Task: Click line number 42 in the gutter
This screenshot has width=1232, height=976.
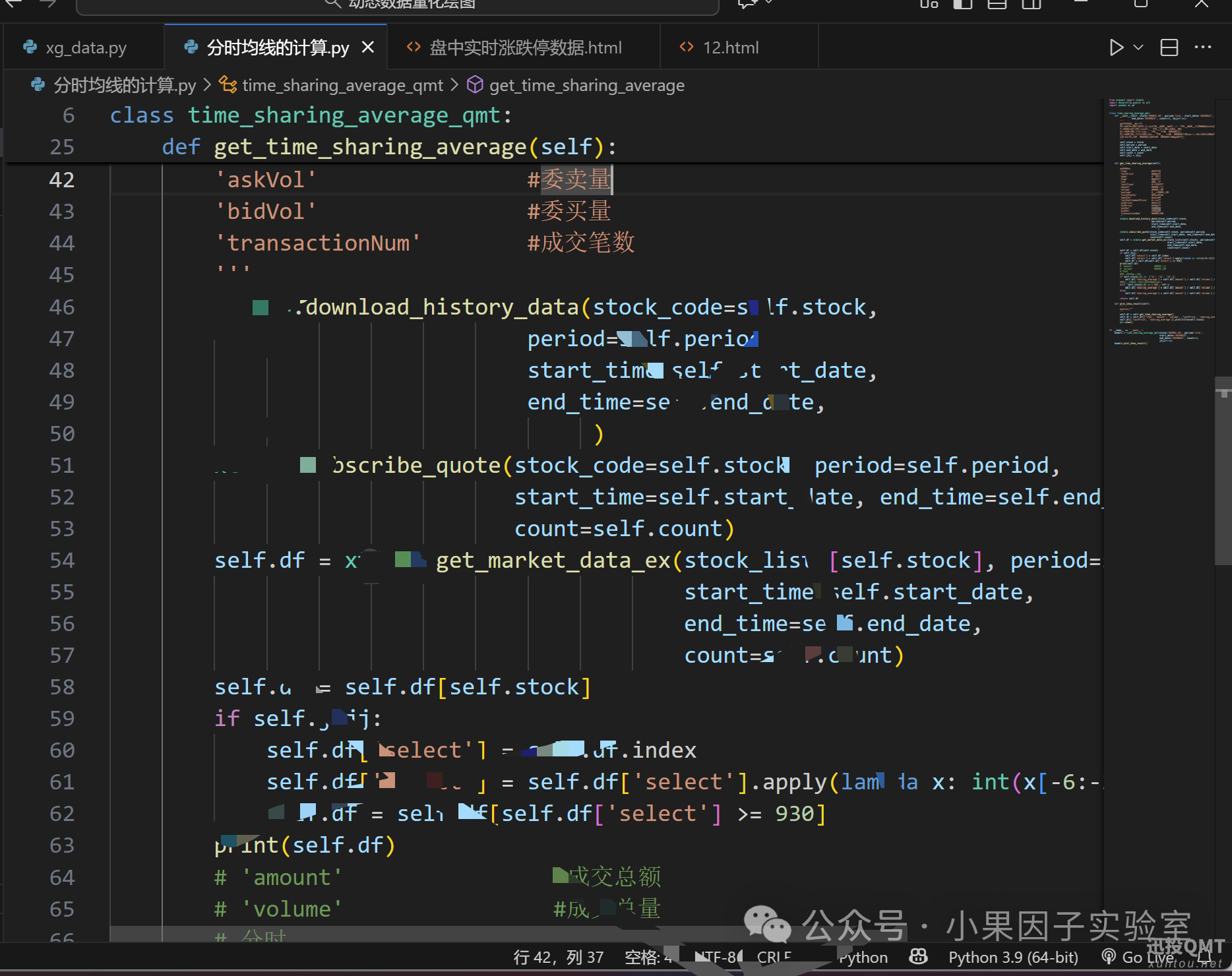Action: click(62, 180)
